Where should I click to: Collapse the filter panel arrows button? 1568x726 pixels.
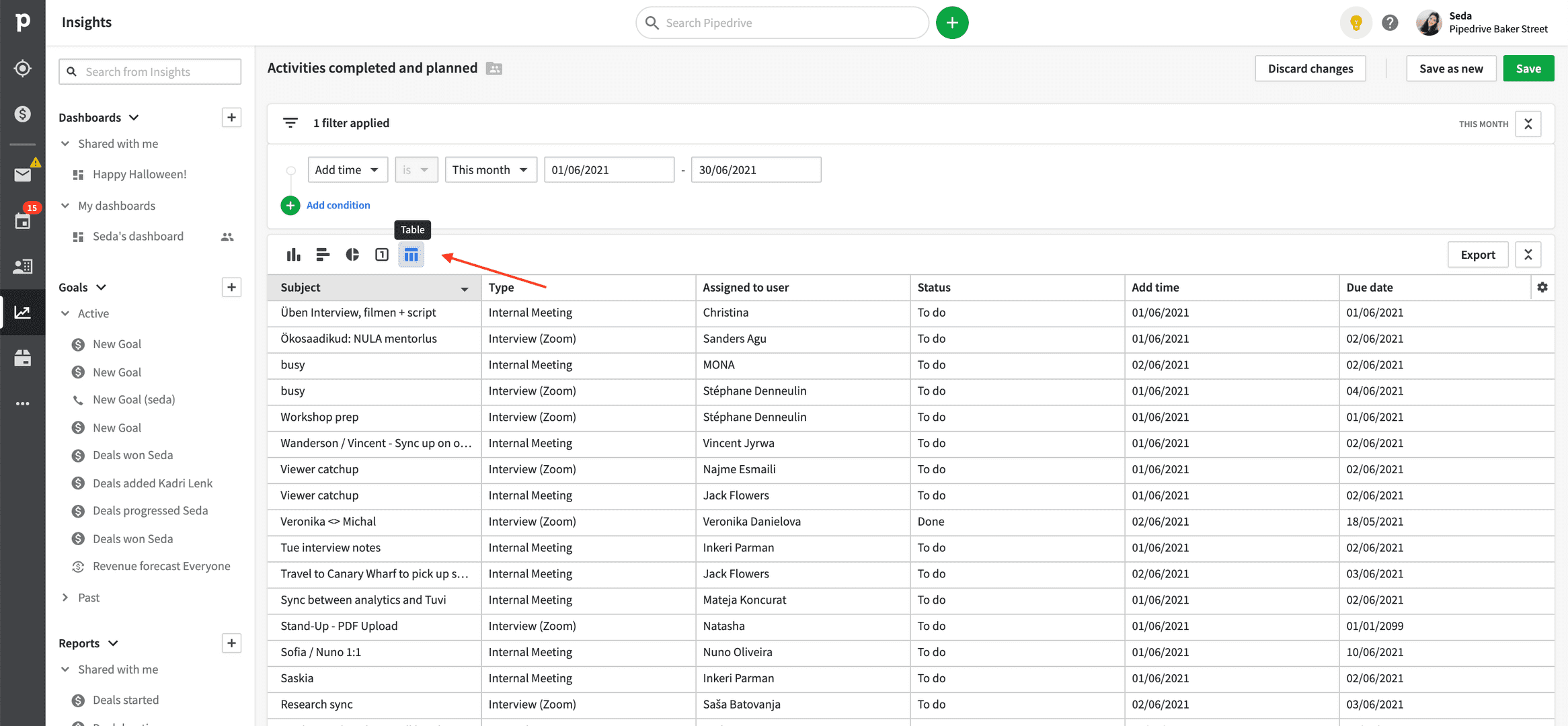click(1528, 124)
